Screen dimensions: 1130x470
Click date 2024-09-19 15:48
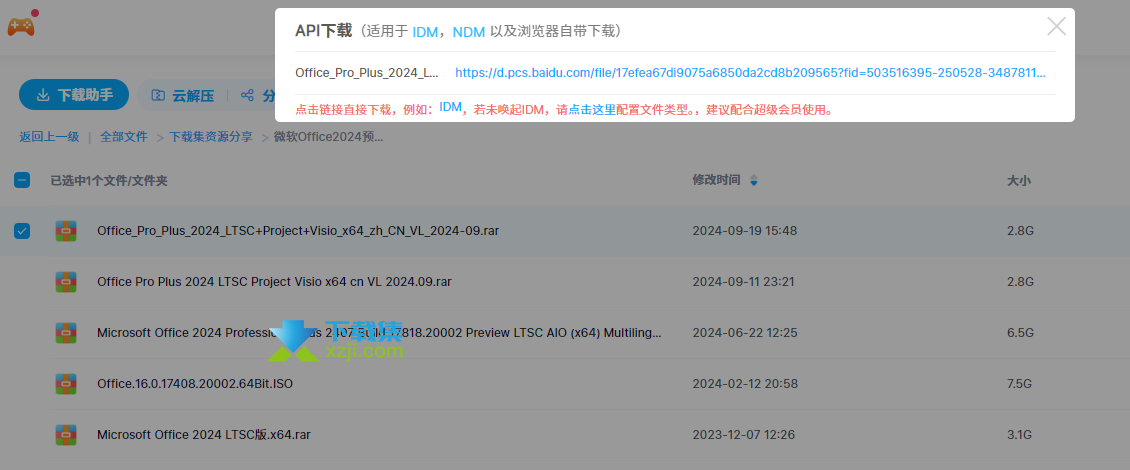744,231
